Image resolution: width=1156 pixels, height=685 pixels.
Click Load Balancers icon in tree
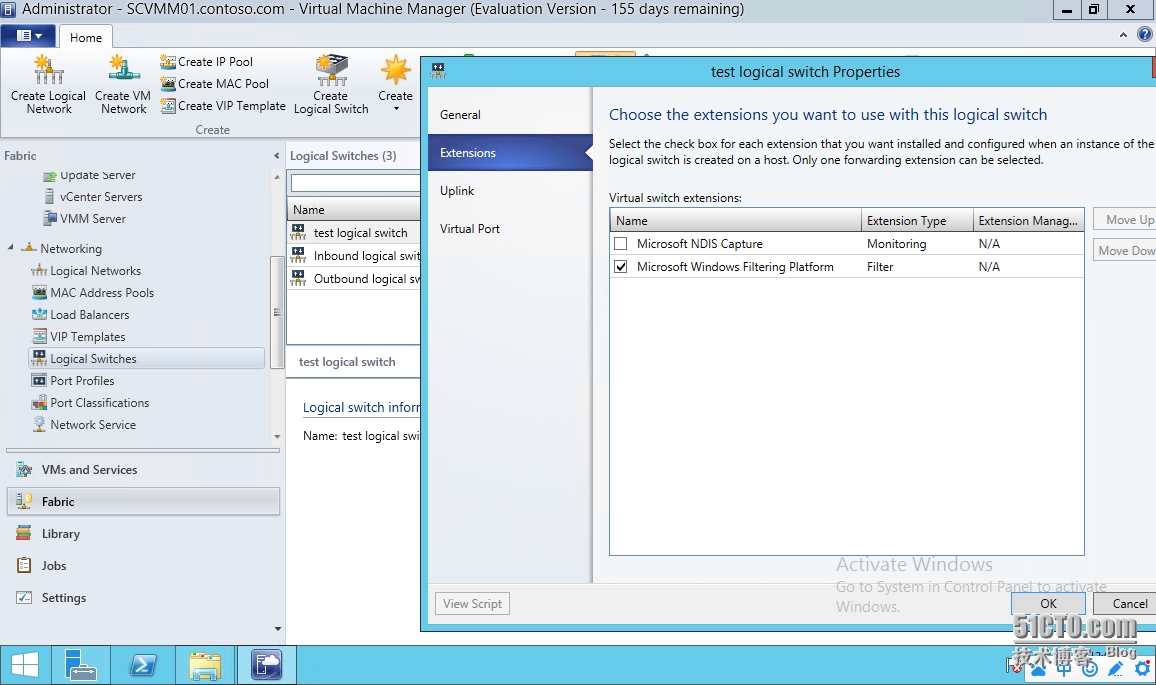[x=39, y=315]
